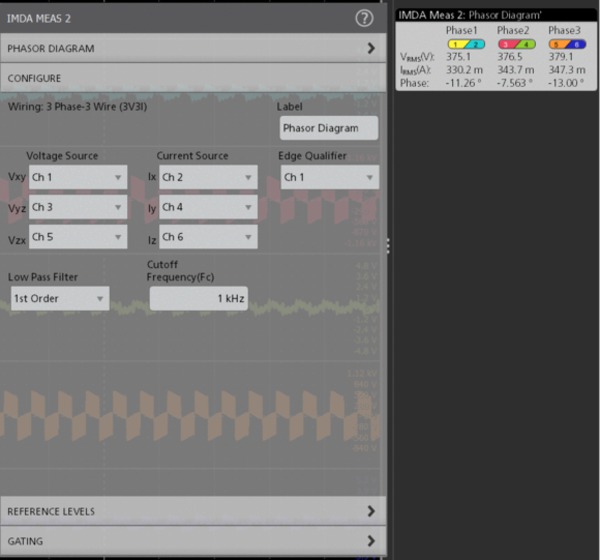Open the Iz current source dropdown
Image resolution: width=600 pixels, height=560 pixels.
(208, 237)
